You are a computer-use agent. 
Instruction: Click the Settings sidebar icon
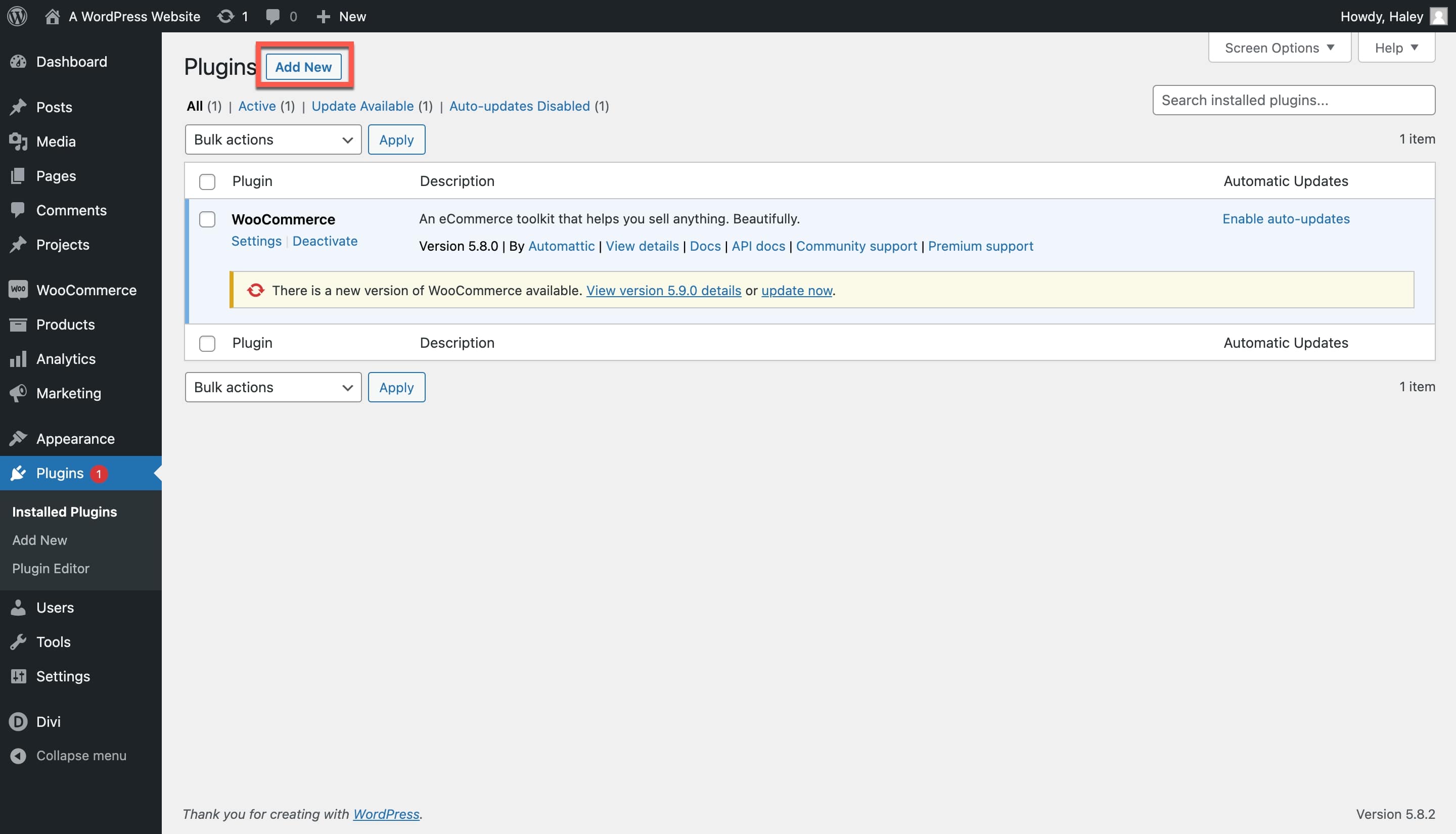tap(18, 677)
